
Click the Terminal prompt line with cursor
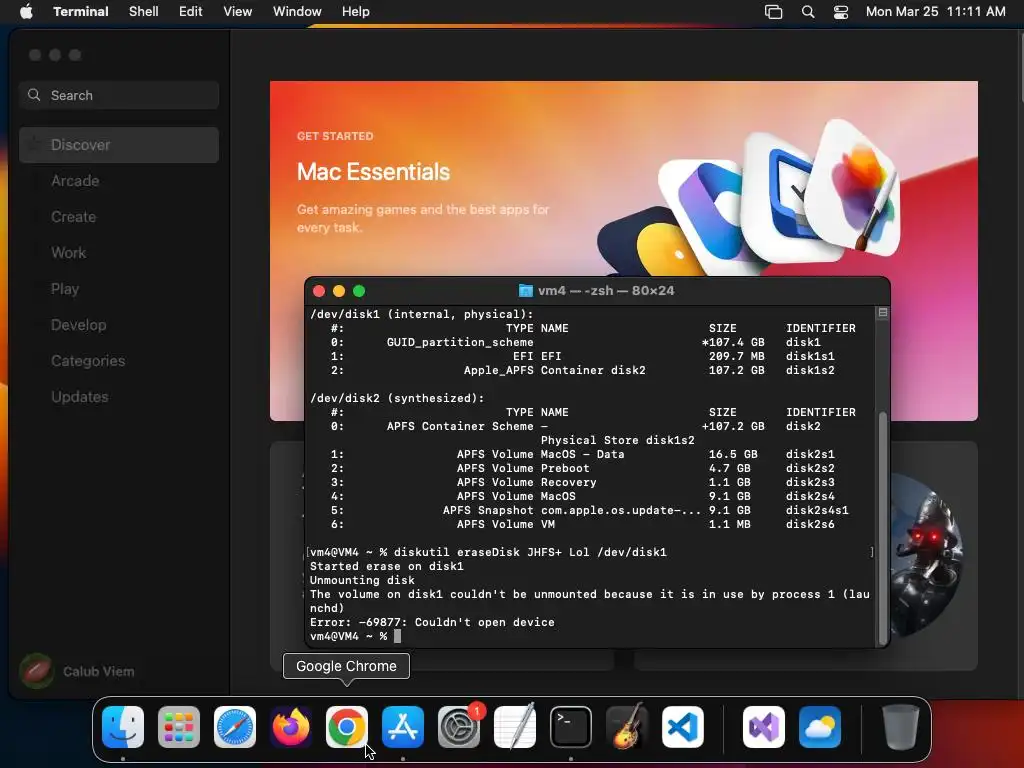[355, 636]
